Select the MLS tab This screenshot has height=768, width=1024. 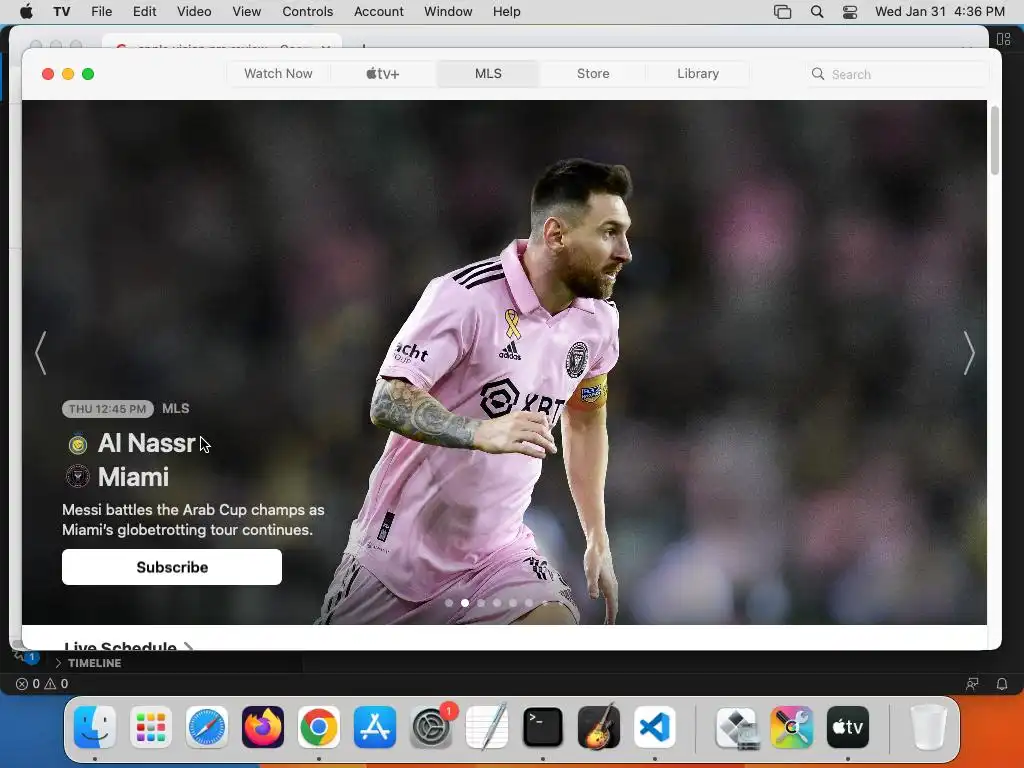pyautogui.click(x=488, y=74)
